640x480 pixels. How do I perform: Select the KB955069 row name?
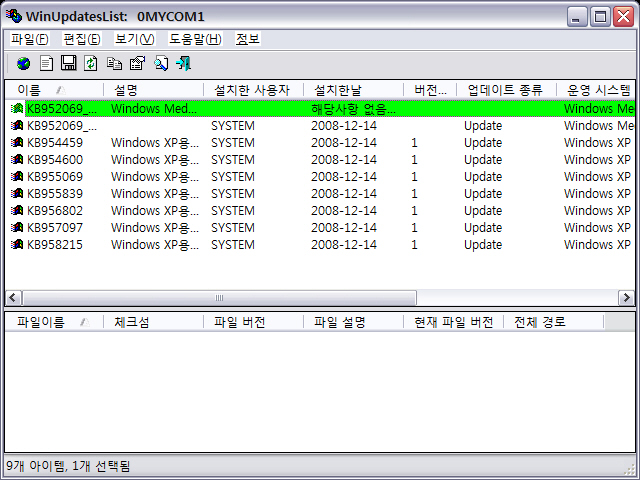click(55, 176)
